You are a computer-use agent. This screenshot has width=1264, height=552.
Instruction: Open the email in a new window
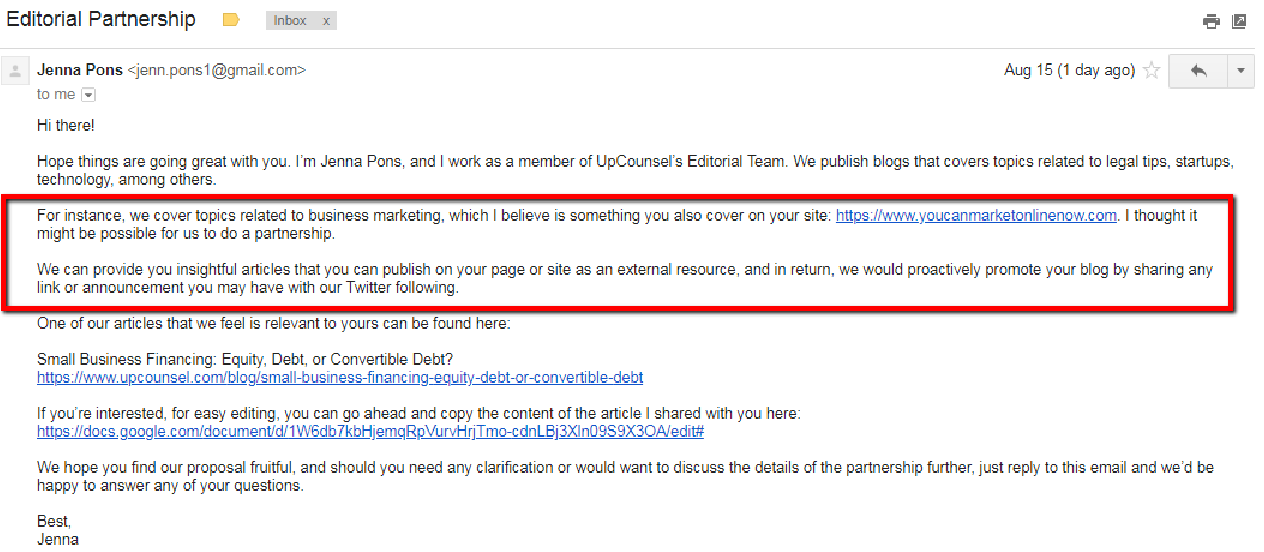point(1240,21)
